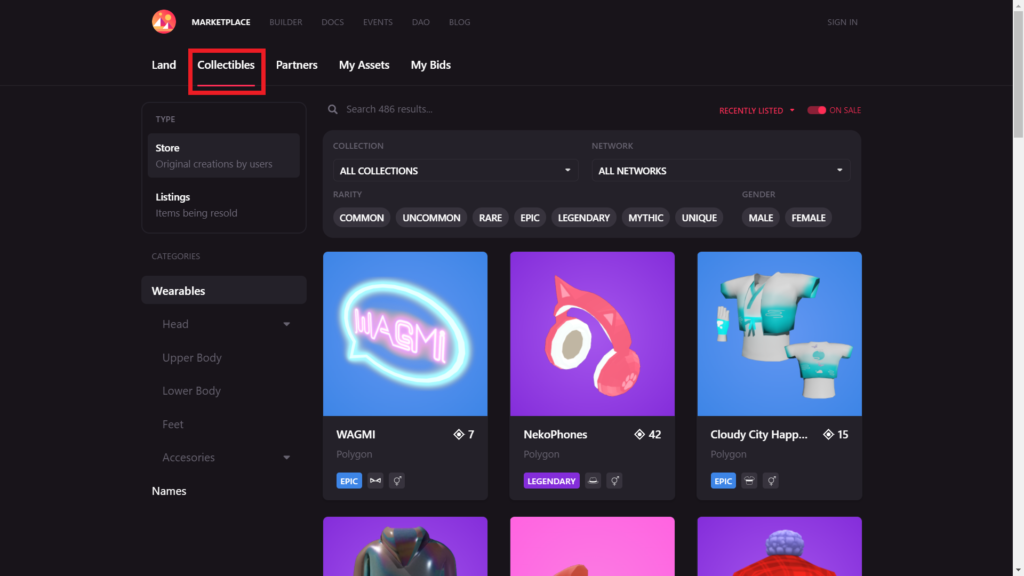Click the LEGENDARY badge on NekoPhones card
Image resolution: width=1024 pixels, height=576 pixels.
pos(551,481)
